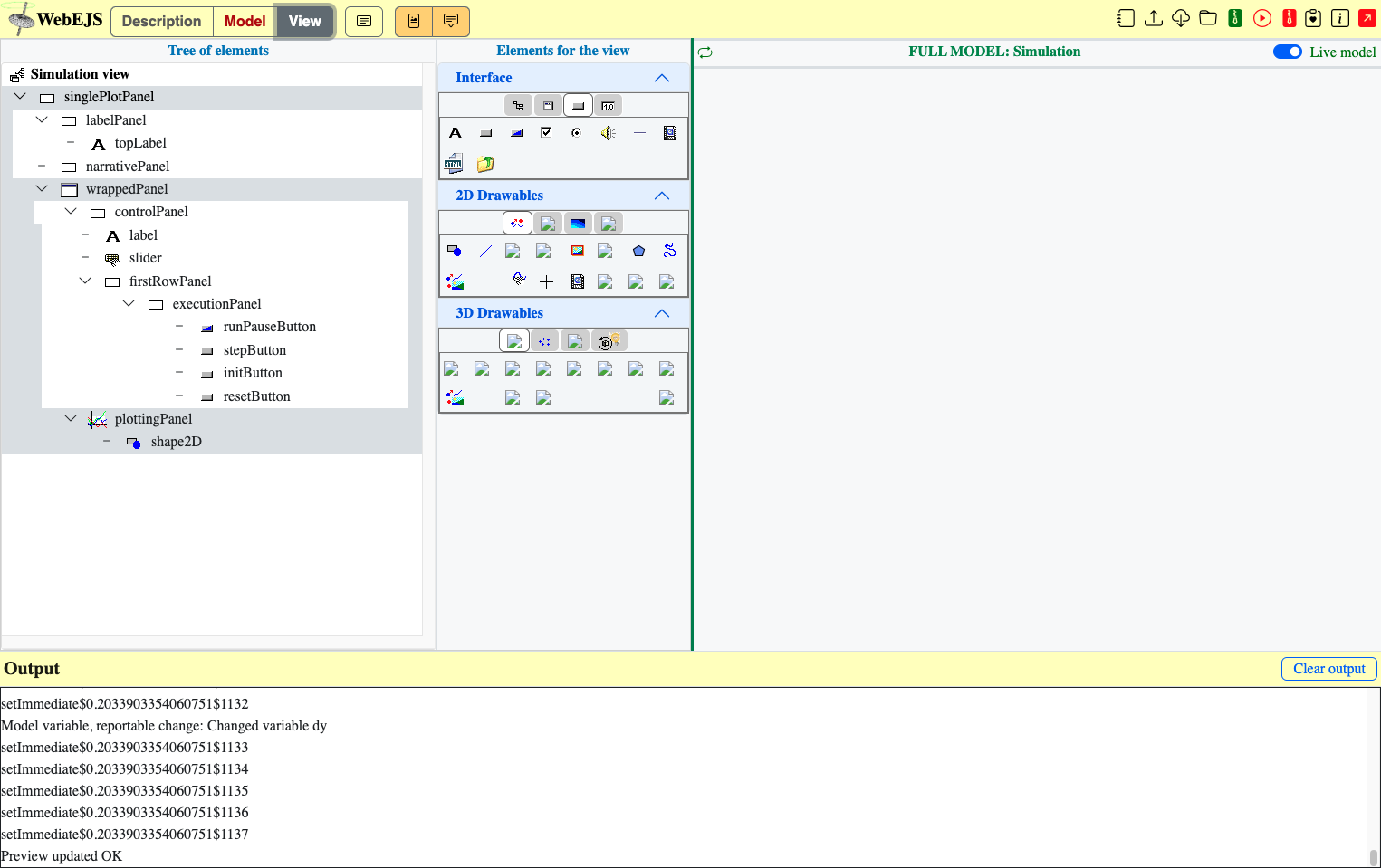Select the runPauseButton tree item

coord(270,327)
